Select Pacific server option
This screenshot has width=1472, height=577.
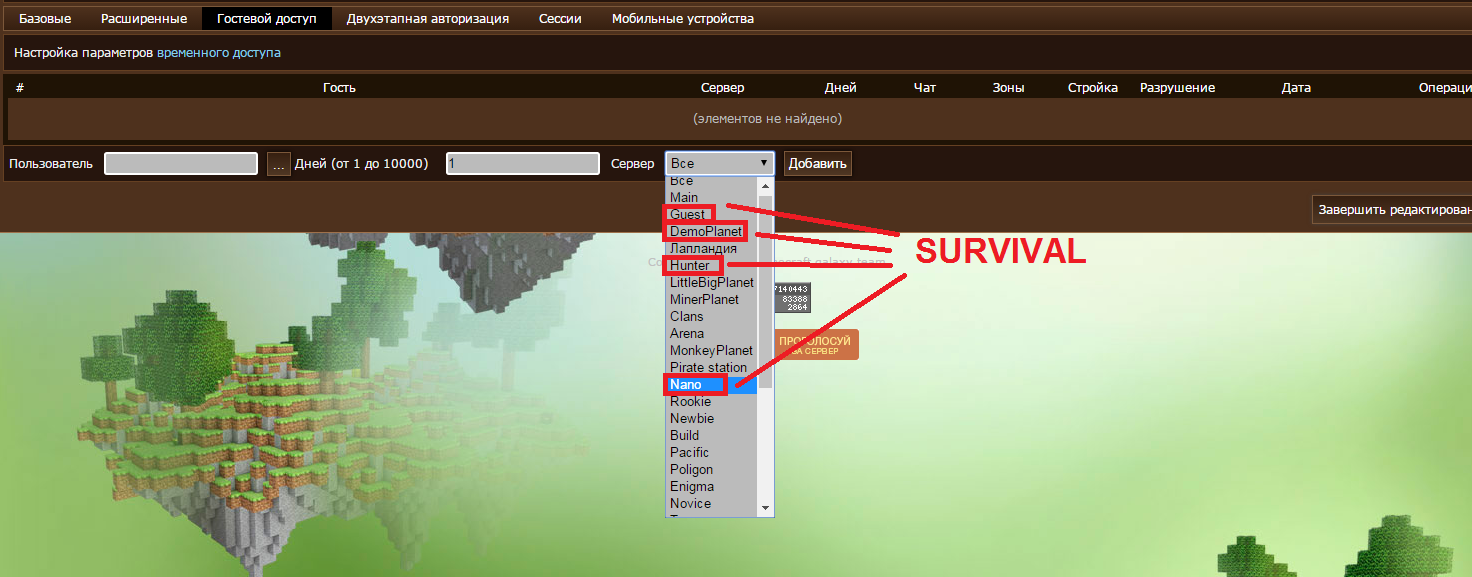712,452
